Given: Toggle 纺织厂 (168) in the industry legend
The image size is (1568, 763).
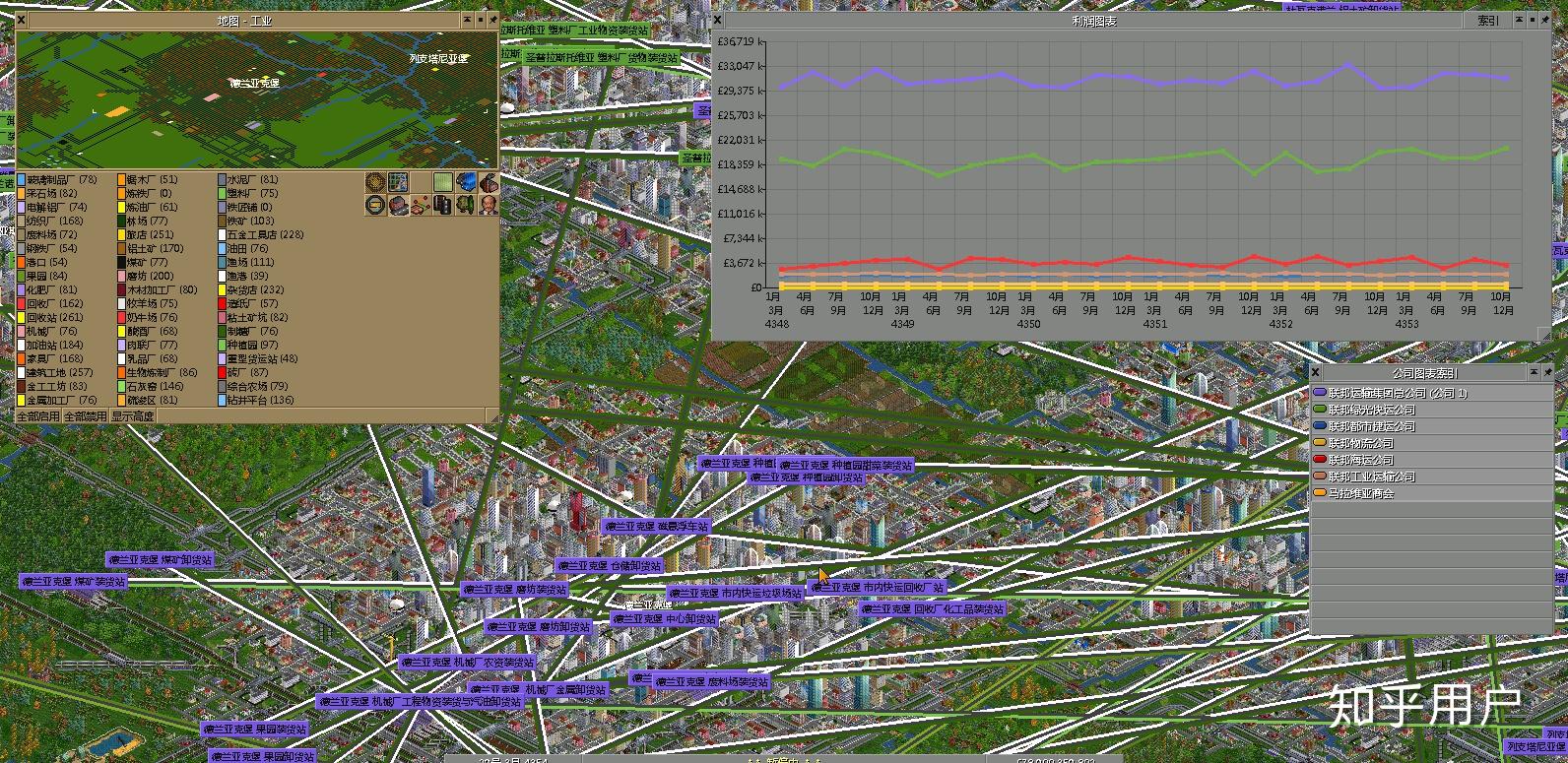Looking at the screenshot, I should pos(50,222).
